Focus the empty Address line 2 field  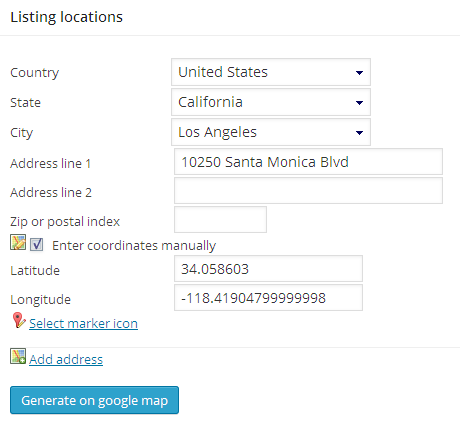click(x=308, y=191)
